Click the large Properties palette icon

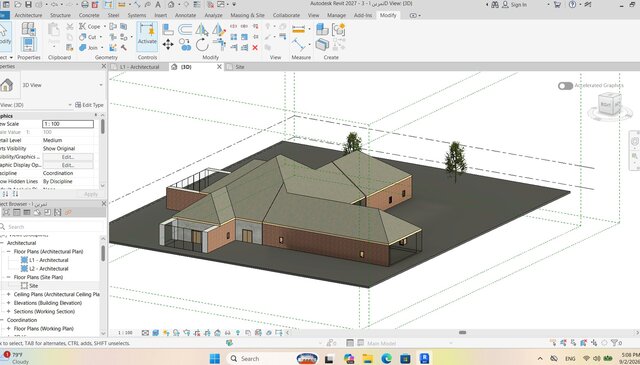[29, 44]
